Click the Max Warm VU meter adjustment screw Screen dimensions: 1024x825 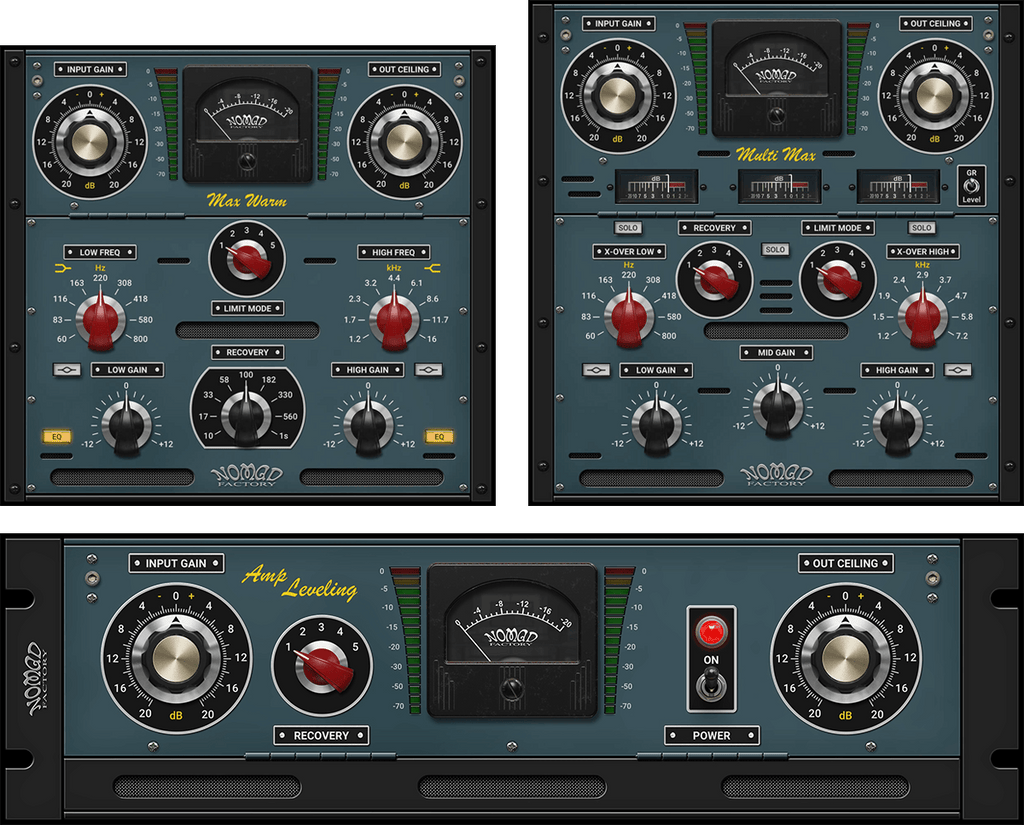coord(247,161)
